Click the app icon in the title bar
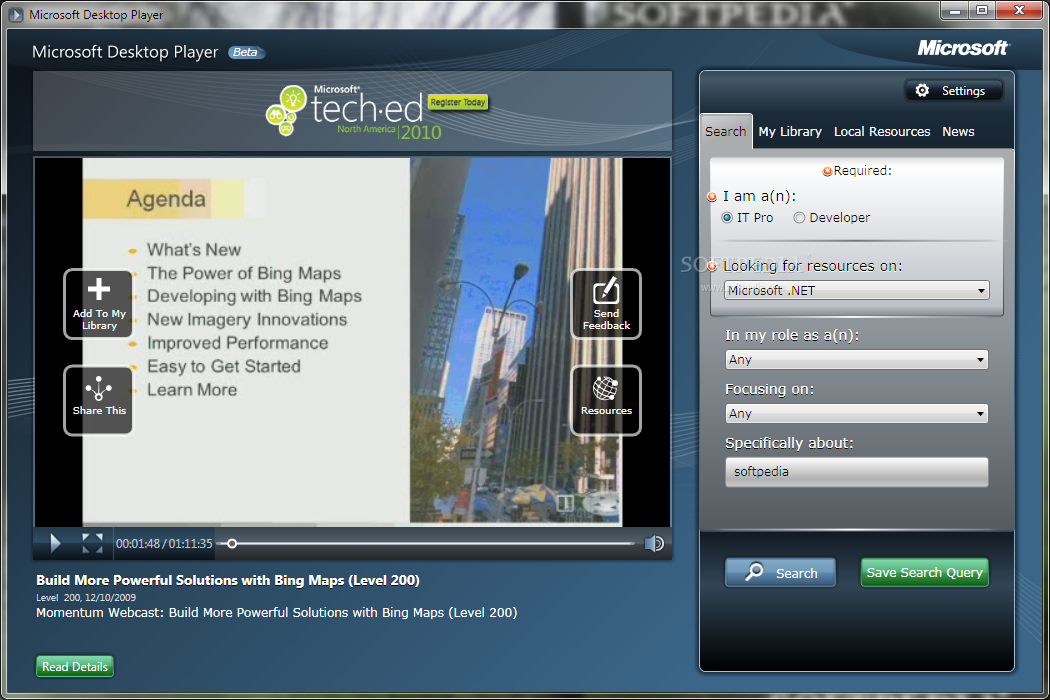Viewport: 1050px width, 700px height. pyautogui.click(x=16, y=14)
